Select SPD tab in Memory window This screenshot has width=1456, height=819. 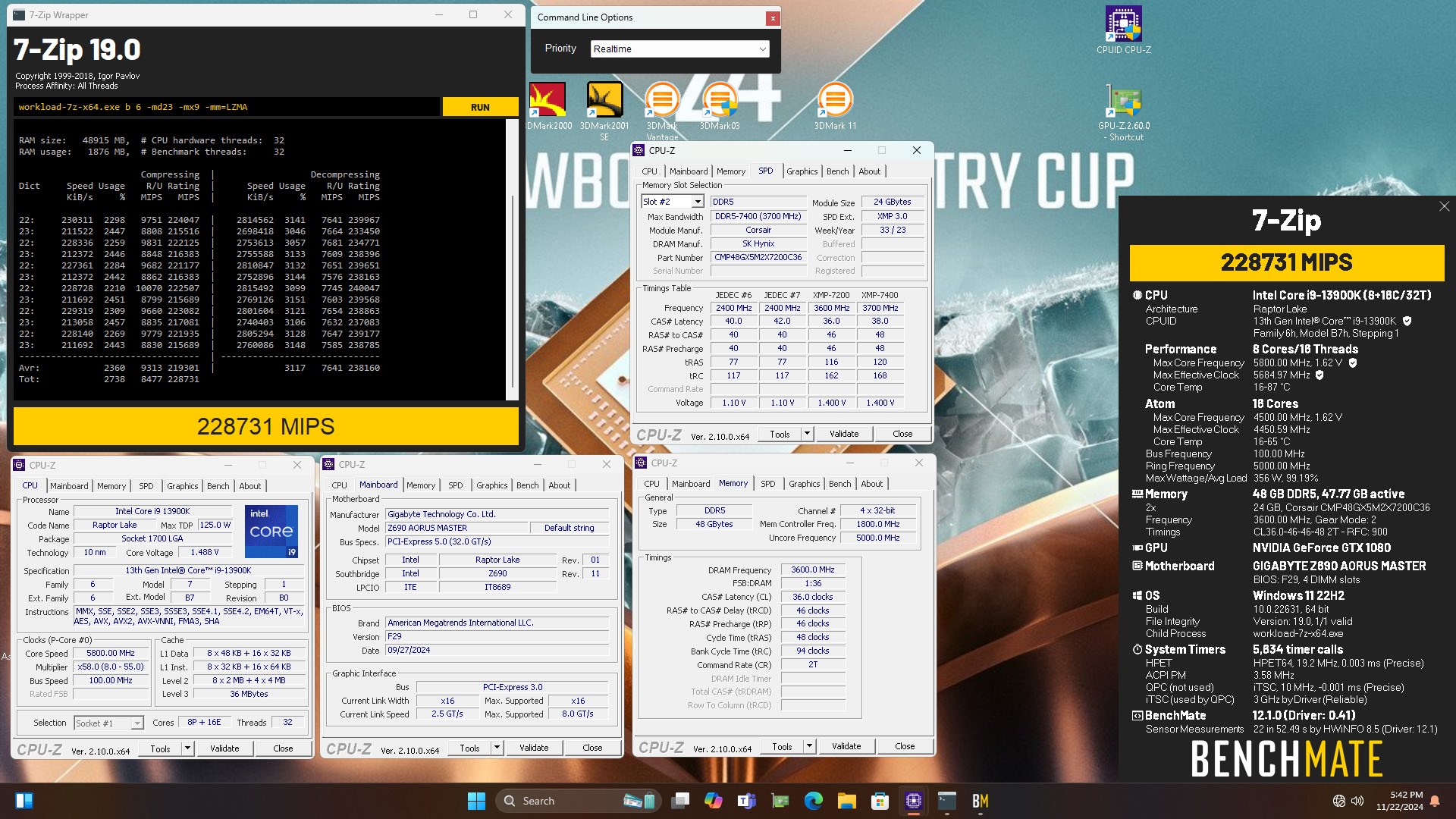pos(767,484)
